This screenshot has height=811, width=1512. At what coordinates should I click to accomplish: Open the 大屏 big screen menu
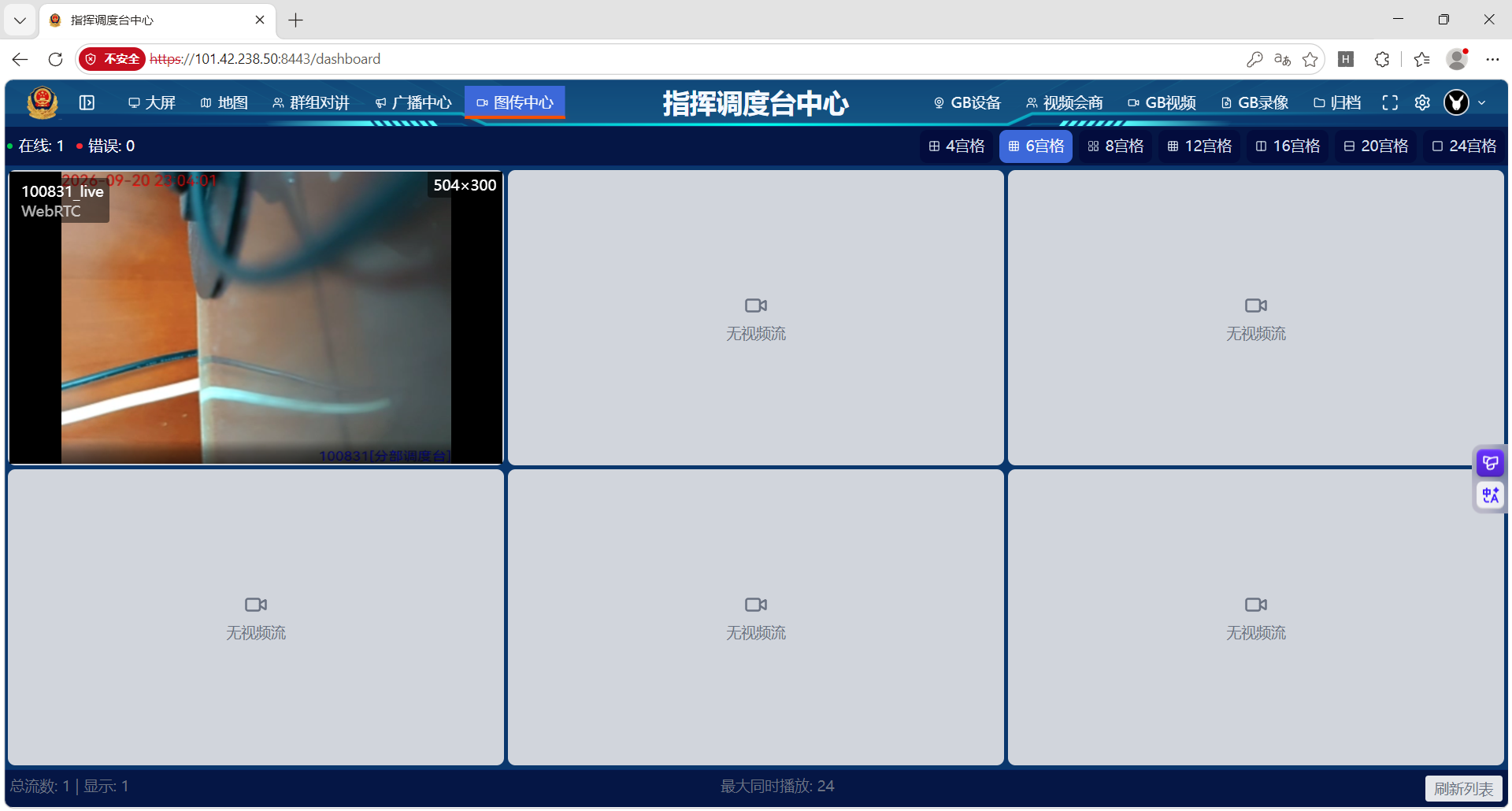click(152, 102)
